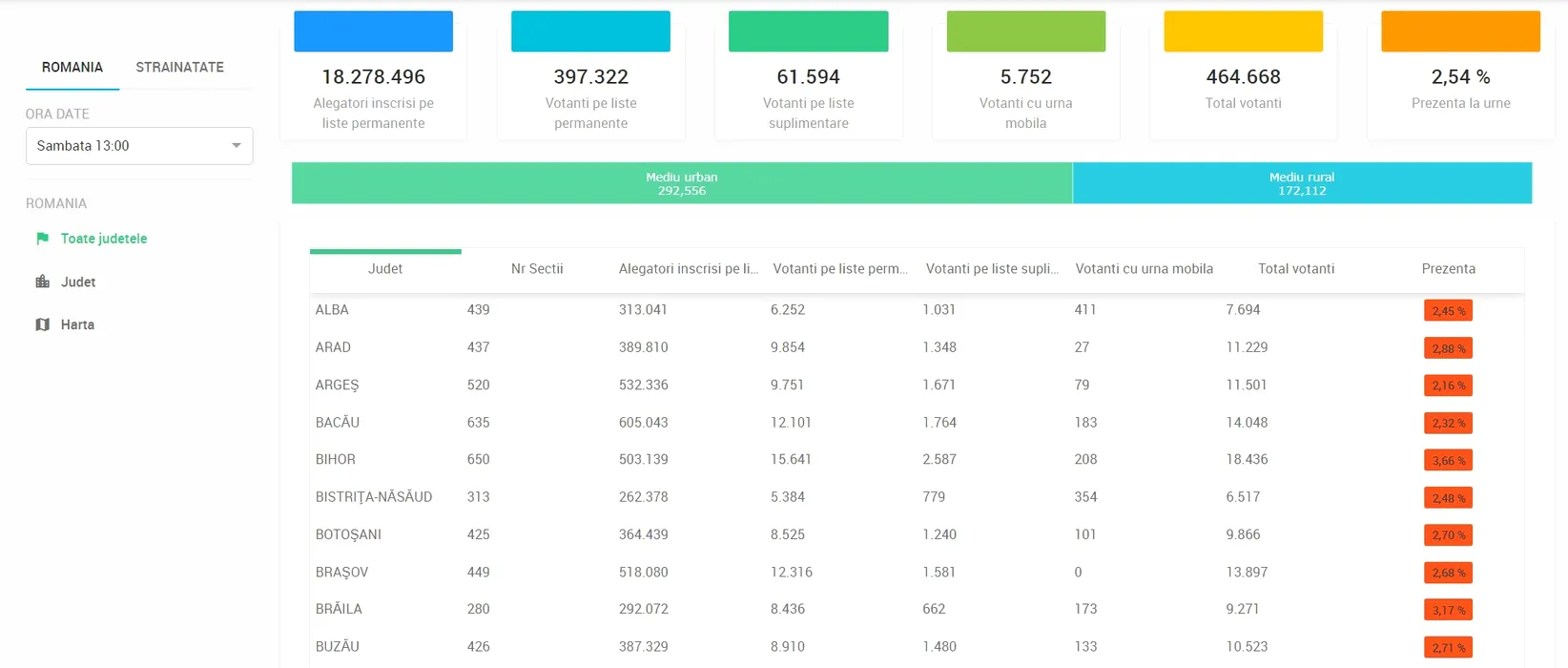Click the blue swatch above 18.278.496
This screenshot has width=1568, height=668.
point(373,31)
